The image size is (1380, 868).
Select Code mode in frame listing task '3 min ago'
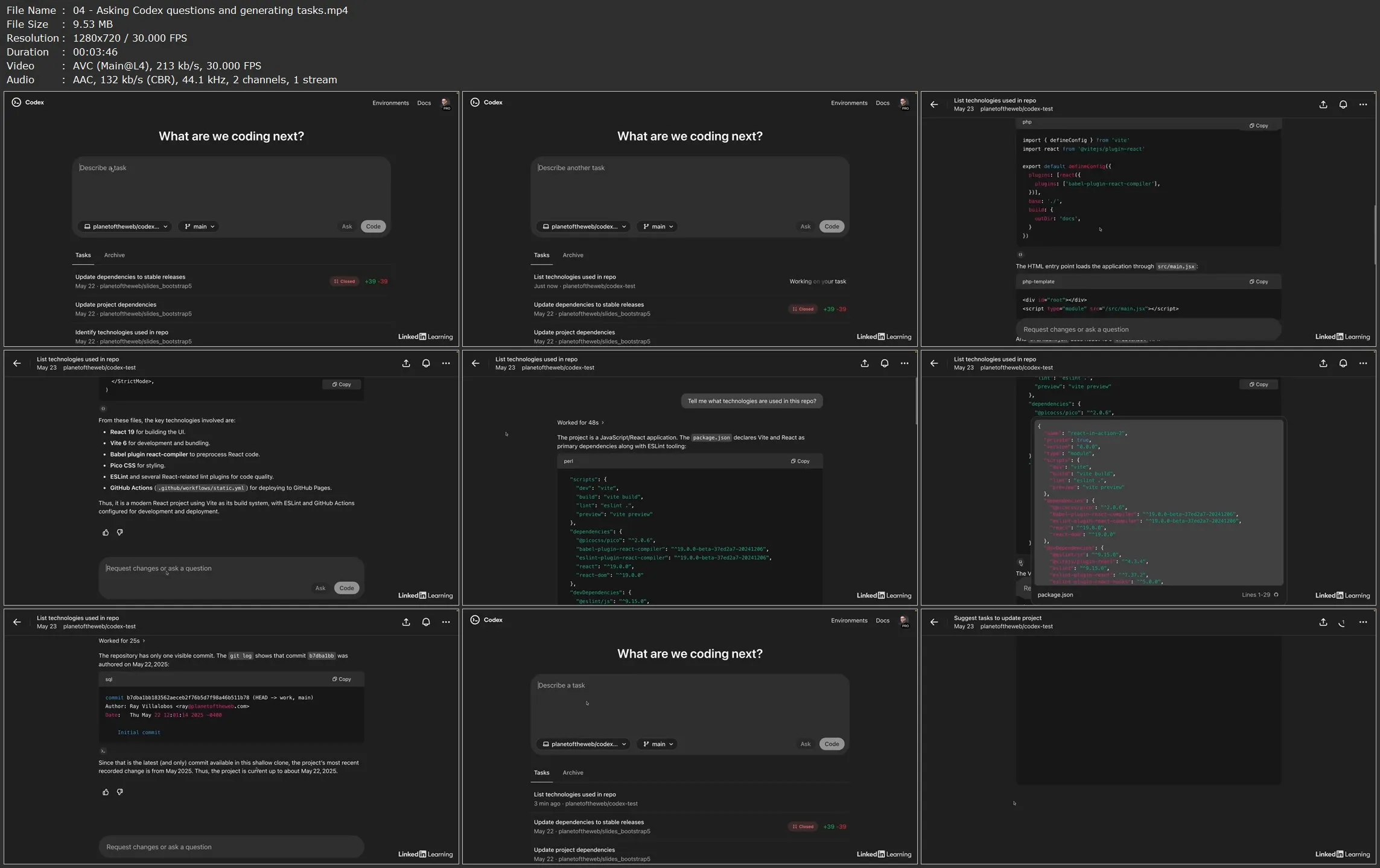[x=831, y=744]
